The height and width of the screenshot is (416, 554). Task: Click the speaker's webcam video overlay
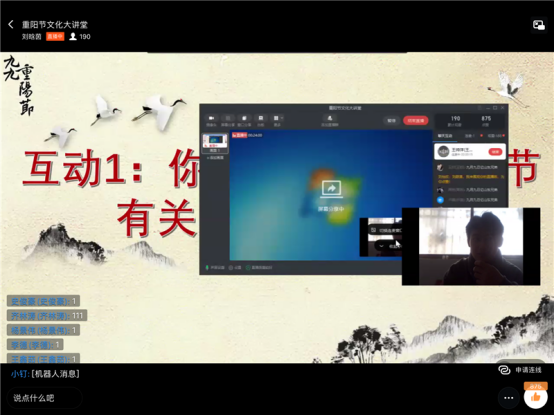471,246
